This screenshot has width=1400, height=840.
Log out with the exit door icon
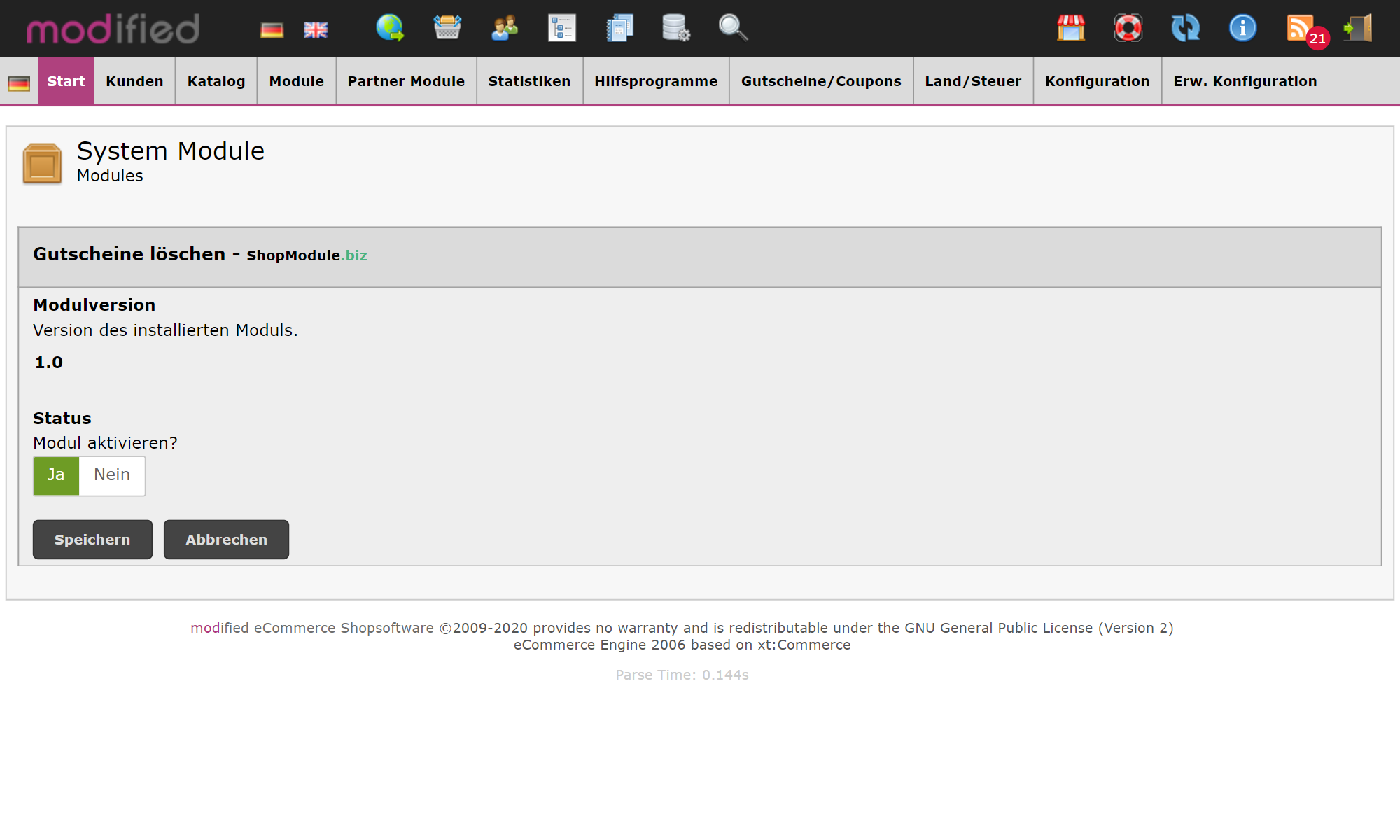click(1358, 28)
